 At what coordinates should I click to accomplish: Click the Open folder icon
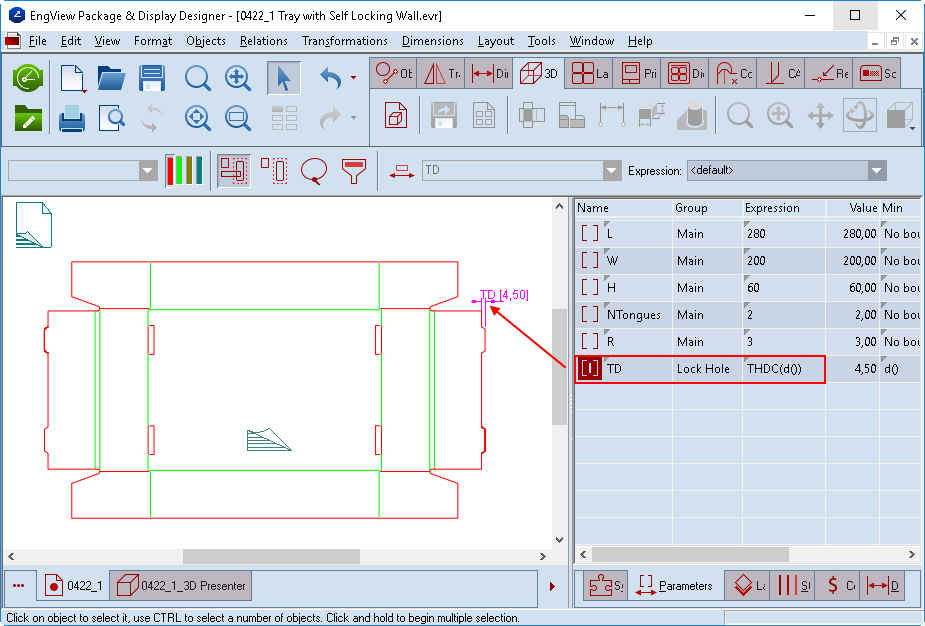pos(111,78)
